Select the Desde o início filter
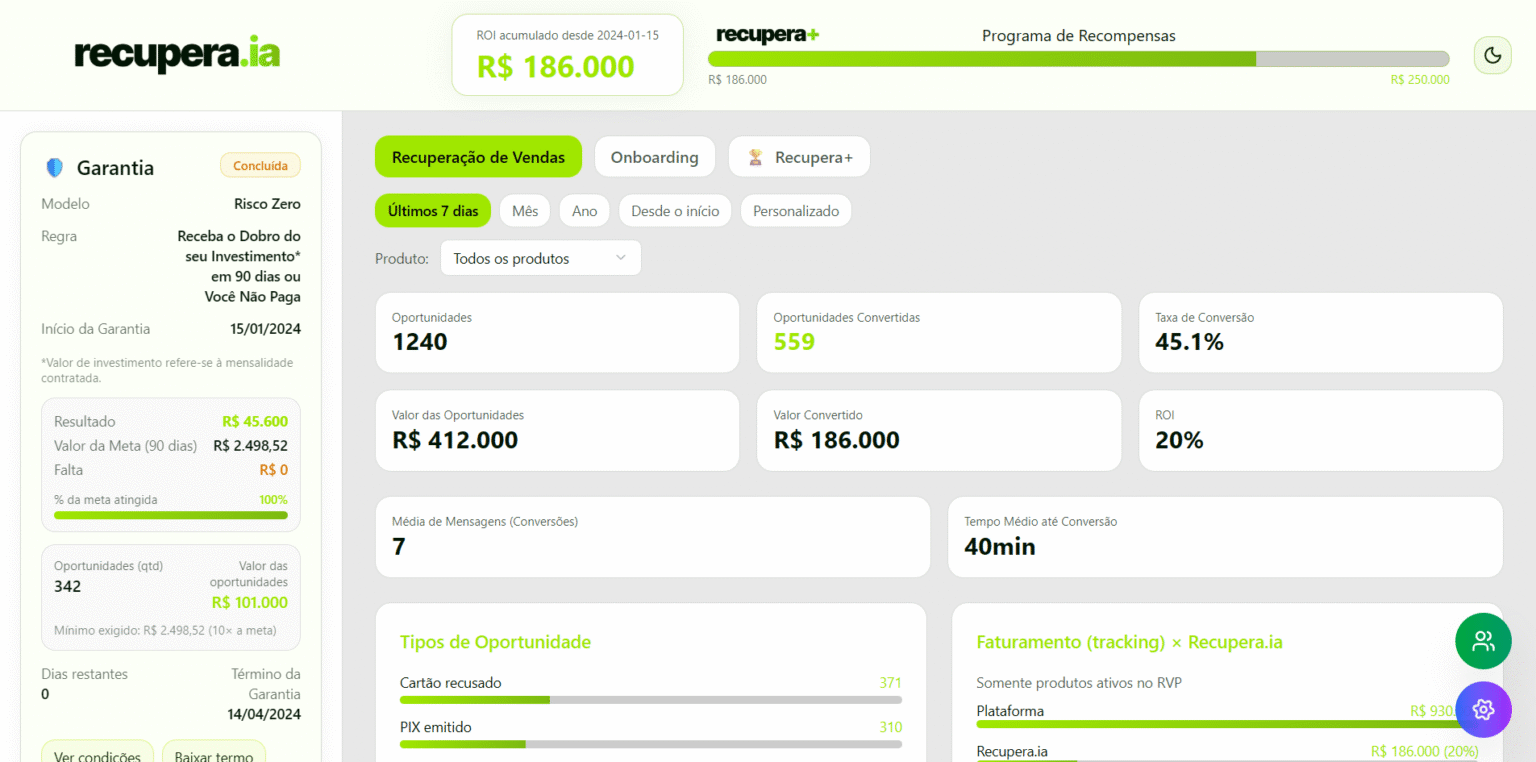The width and height of the screenshot is (1536, 762). [675, 211]
